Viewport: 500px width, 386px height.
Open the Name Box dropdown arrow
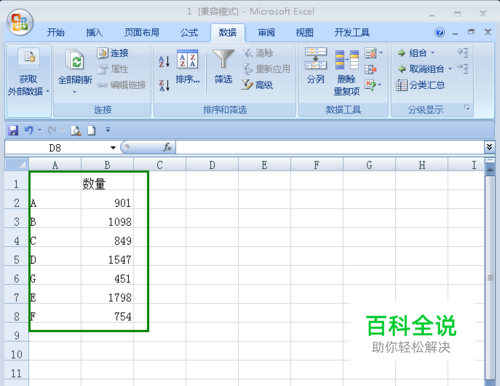tap(113, 148)
